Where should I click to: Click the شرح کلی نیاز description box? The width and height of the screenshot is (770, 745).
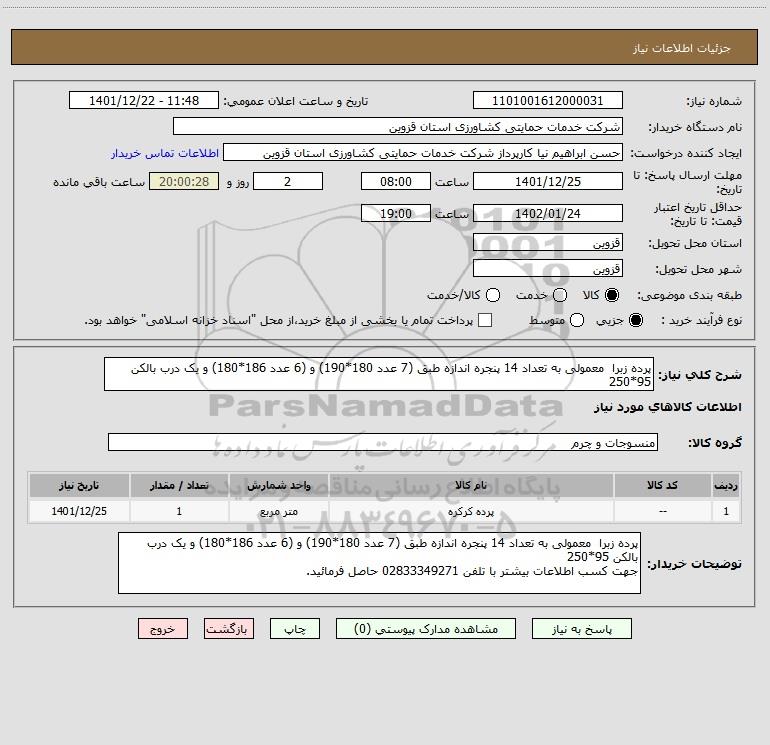pos(379,375)
